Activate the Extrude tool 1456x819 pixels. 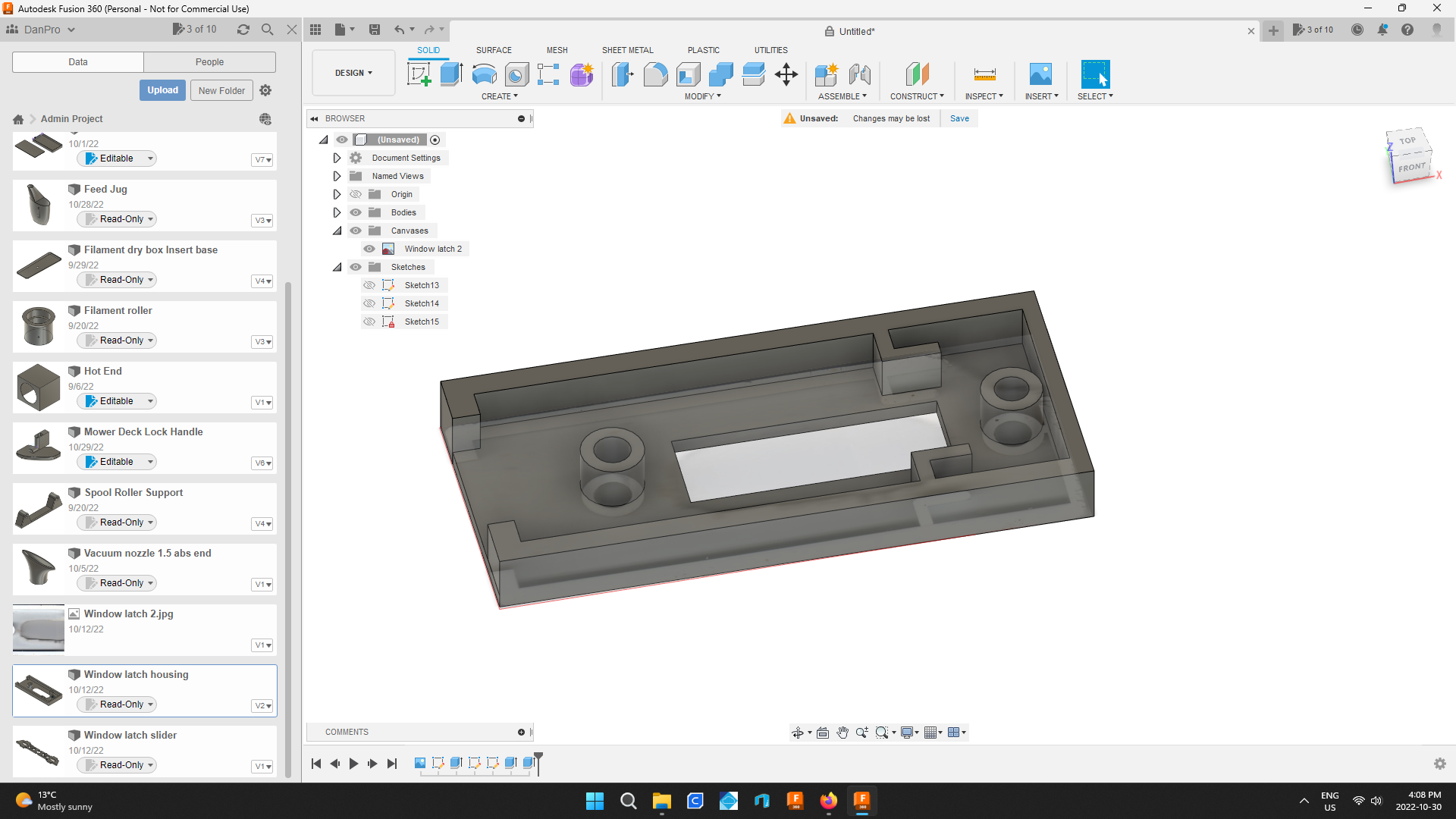click(452, 74)
